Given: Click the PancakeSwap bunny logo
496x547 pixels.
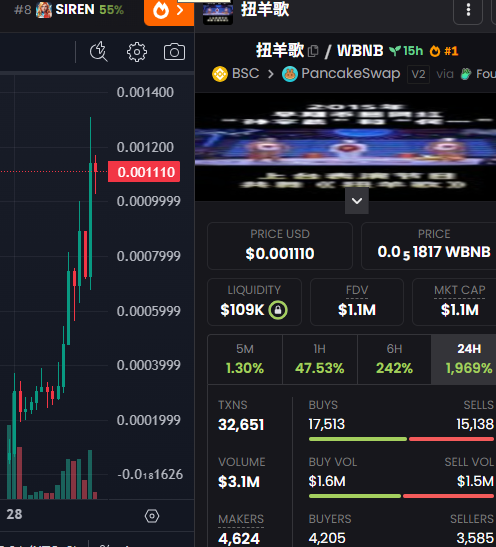Looking at the screenshot, I should (290, 74).
